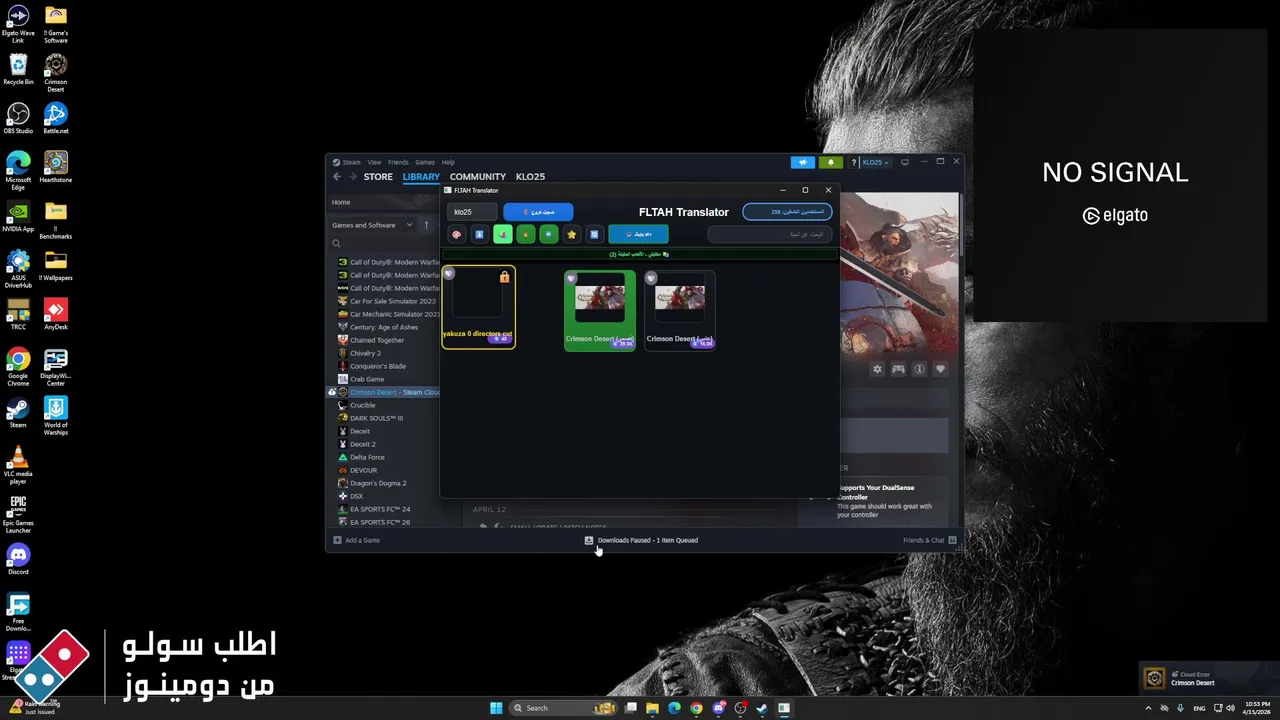Click the blue PayPal support button
Image resolution: width=1280 pixels, height=720 pixels.
pos(638,234)
